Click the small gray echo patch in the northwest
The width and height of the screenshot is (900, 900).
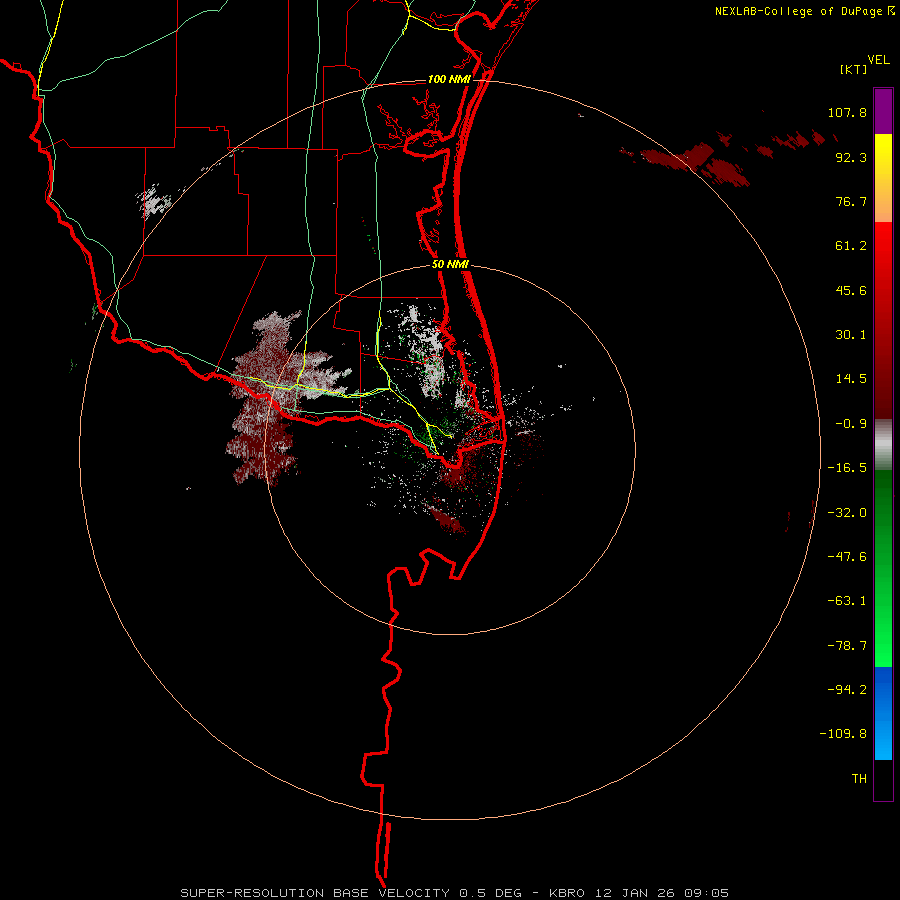click(154, 201)
